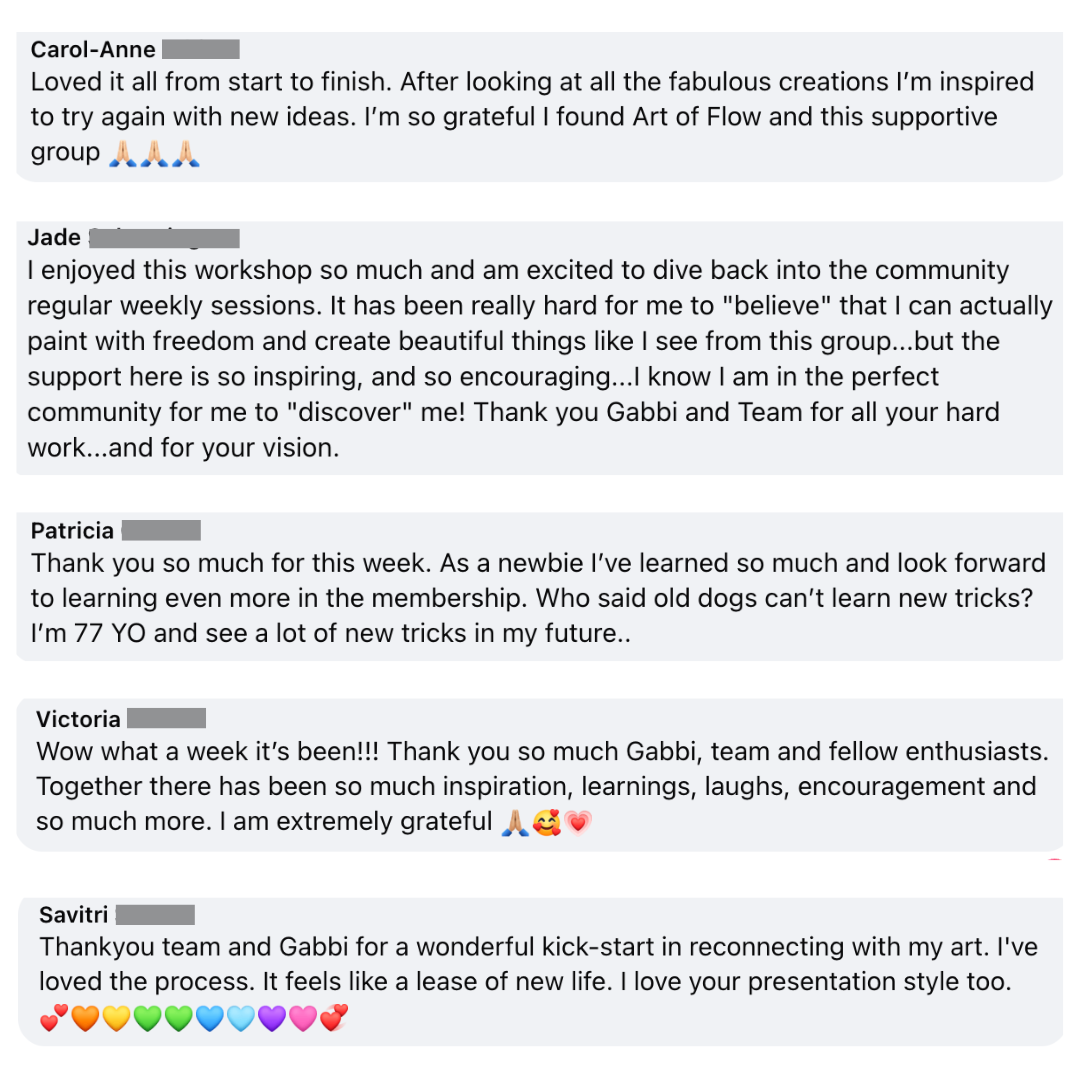Click commenter name Carol-Anne
This screenshot has height=1080, width=1080.
93,50
